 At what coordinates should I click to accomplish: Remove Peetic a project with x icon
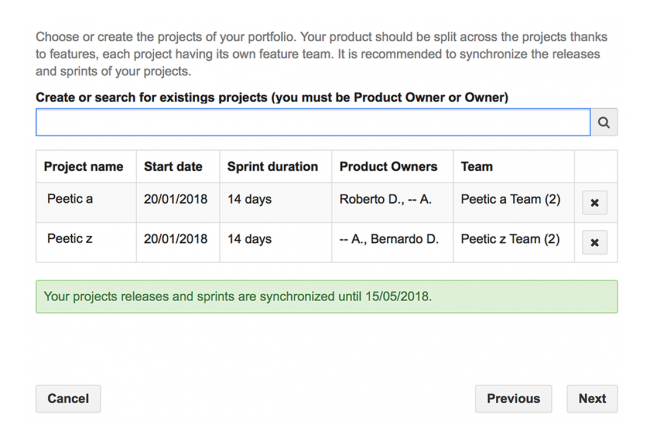(594, 202)
